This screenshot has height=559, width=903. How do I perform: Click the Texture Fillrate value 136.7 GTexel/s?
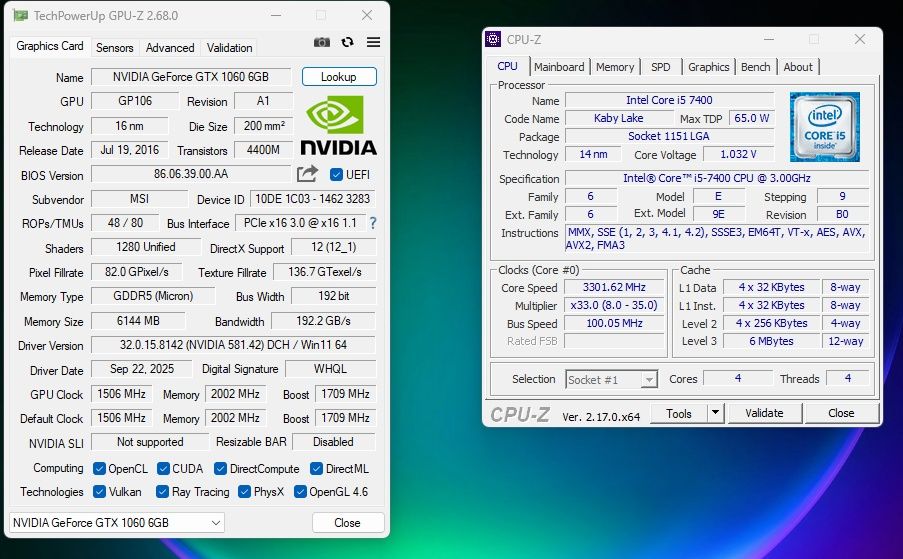click(x=324, y=272)
